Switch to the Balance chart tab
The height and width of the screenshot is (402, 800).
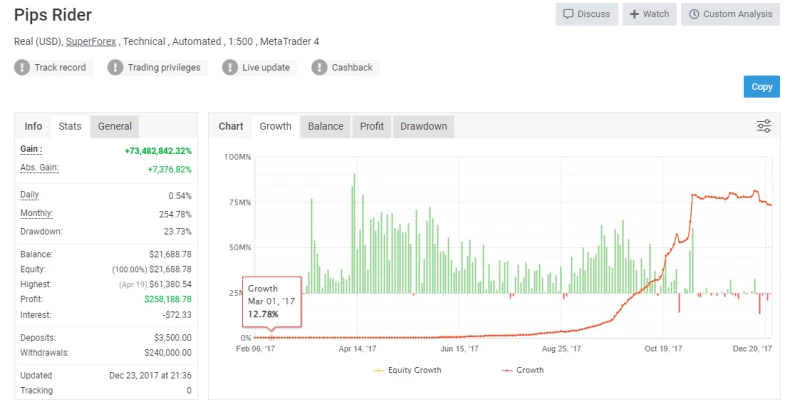pyautogui.click(x=325, y=126)
